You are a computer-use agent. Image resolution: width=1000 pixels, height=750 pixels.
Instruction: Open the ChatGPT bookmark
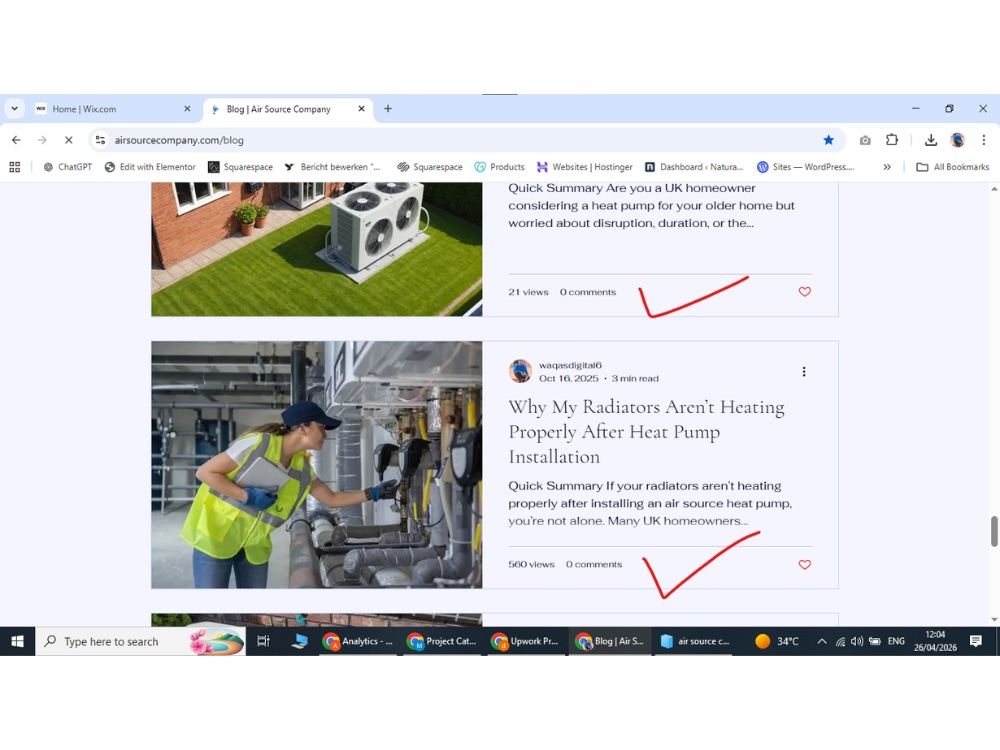click(68, 166)
